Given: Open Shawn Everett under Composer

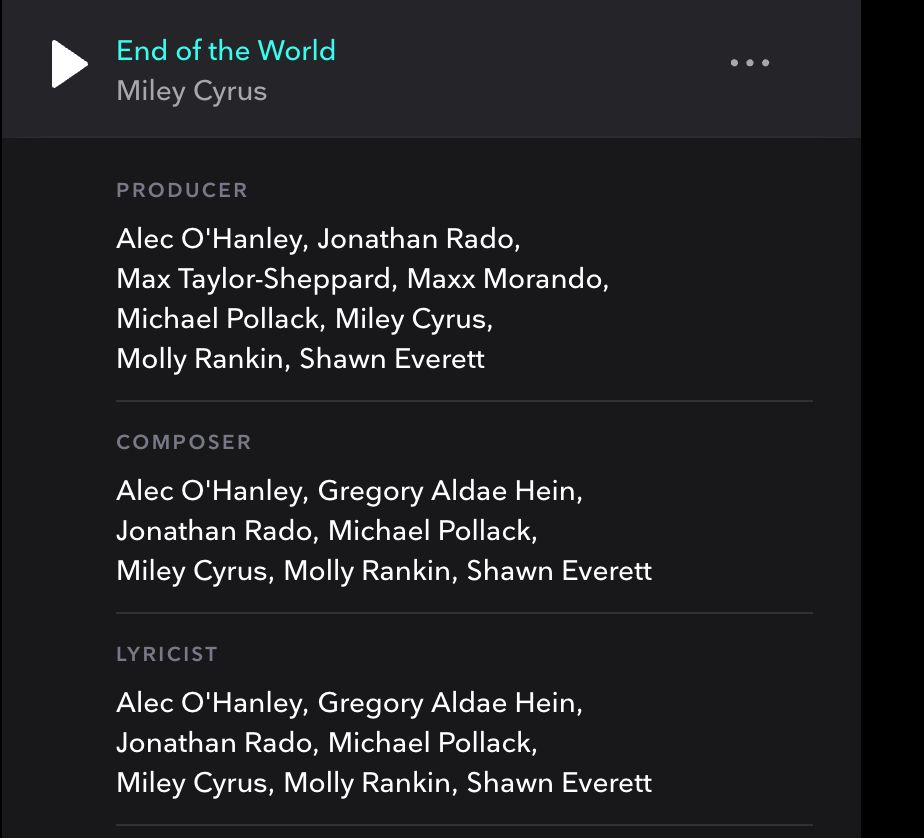Looking at the screenshot, I should pyautogui.click(x=559, y=572).
